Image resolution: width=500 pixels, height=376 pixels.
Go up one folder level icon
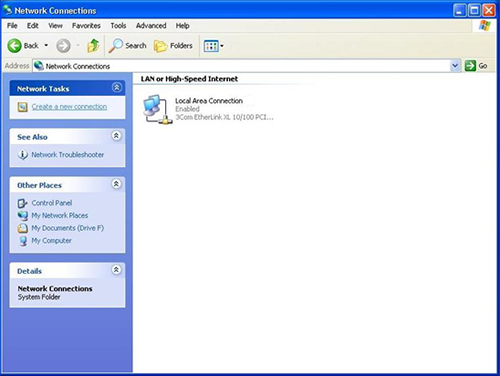pos(93,46)
